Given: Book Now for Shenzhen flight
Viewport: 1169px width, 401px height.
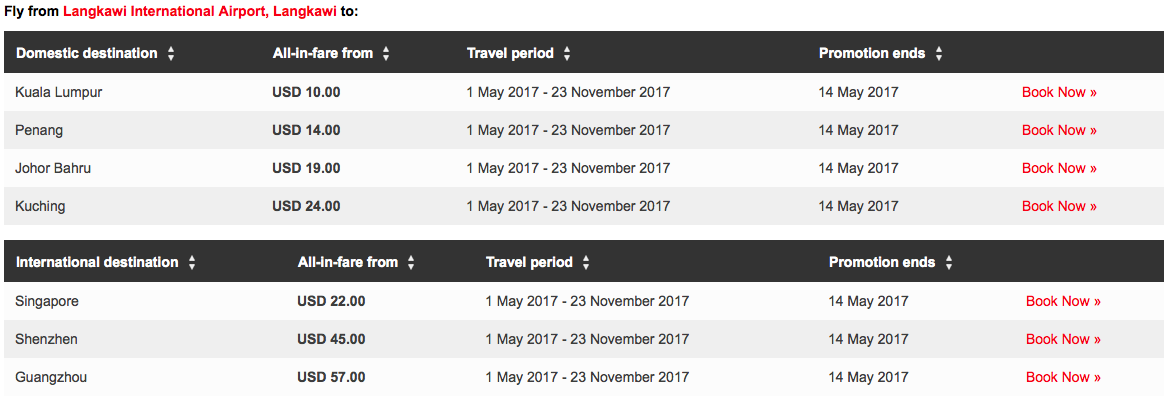Looking at the screenshot, I should tap(1063, 339).
